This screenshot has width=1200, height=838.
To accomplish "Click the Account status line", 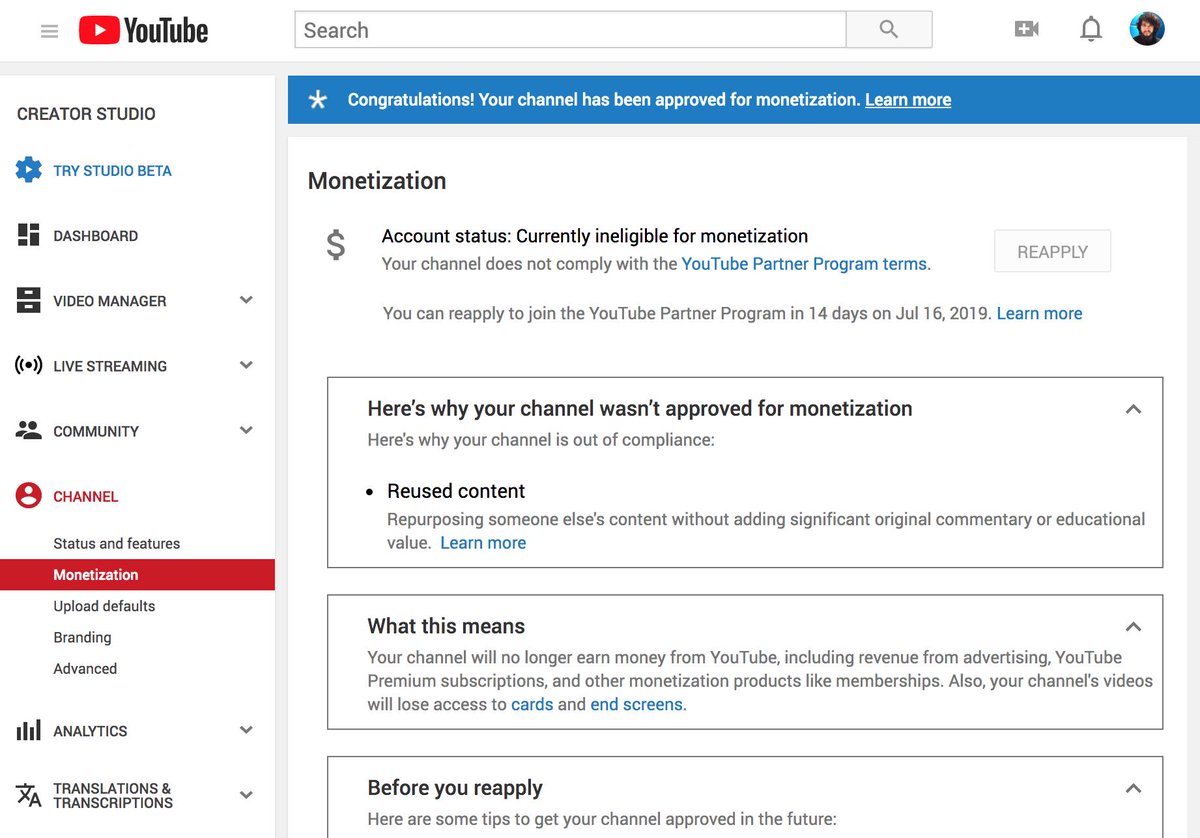I will pos(595,236).
